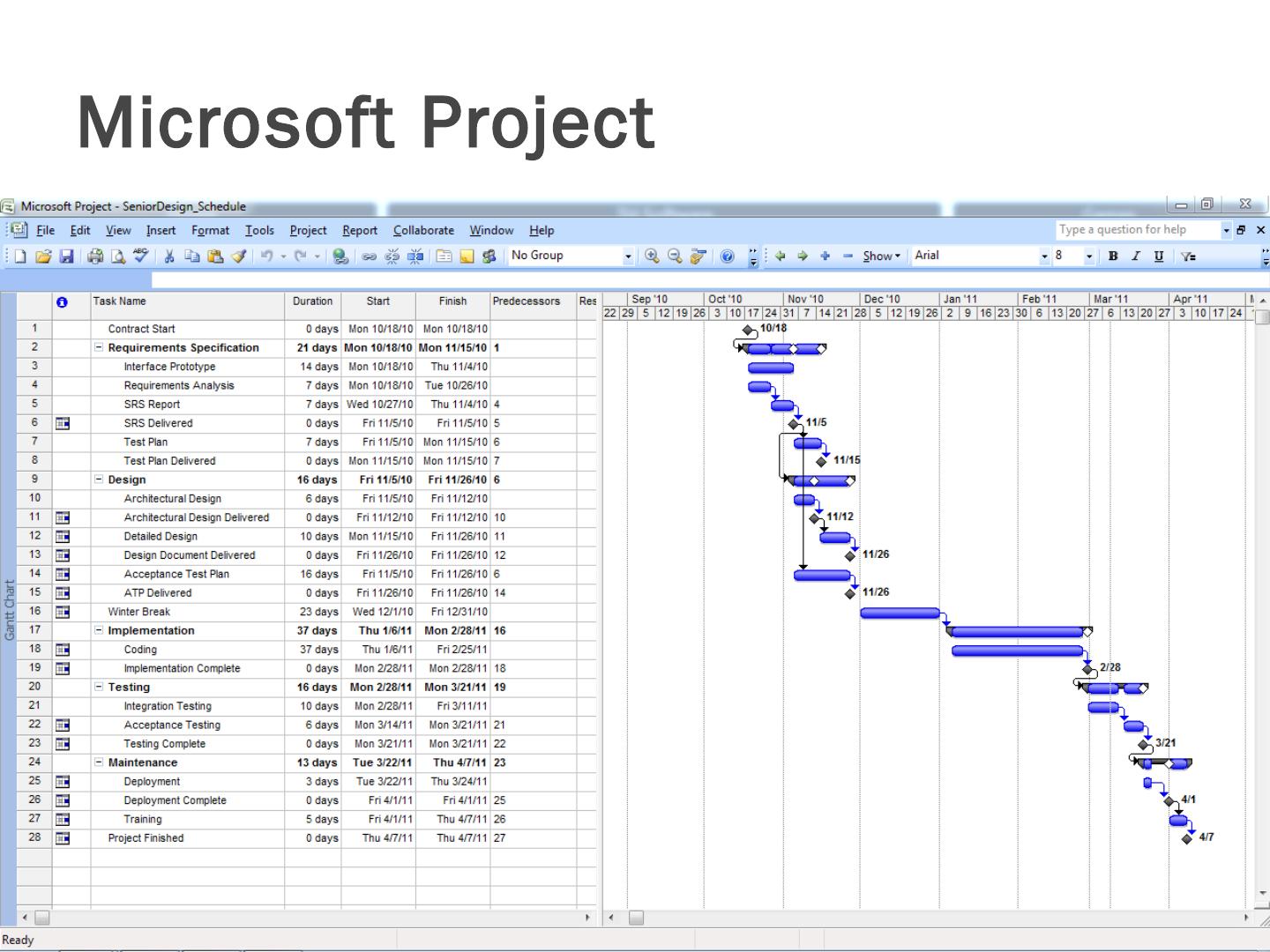Click the Go To Selected Task icon

coord(698,257)
